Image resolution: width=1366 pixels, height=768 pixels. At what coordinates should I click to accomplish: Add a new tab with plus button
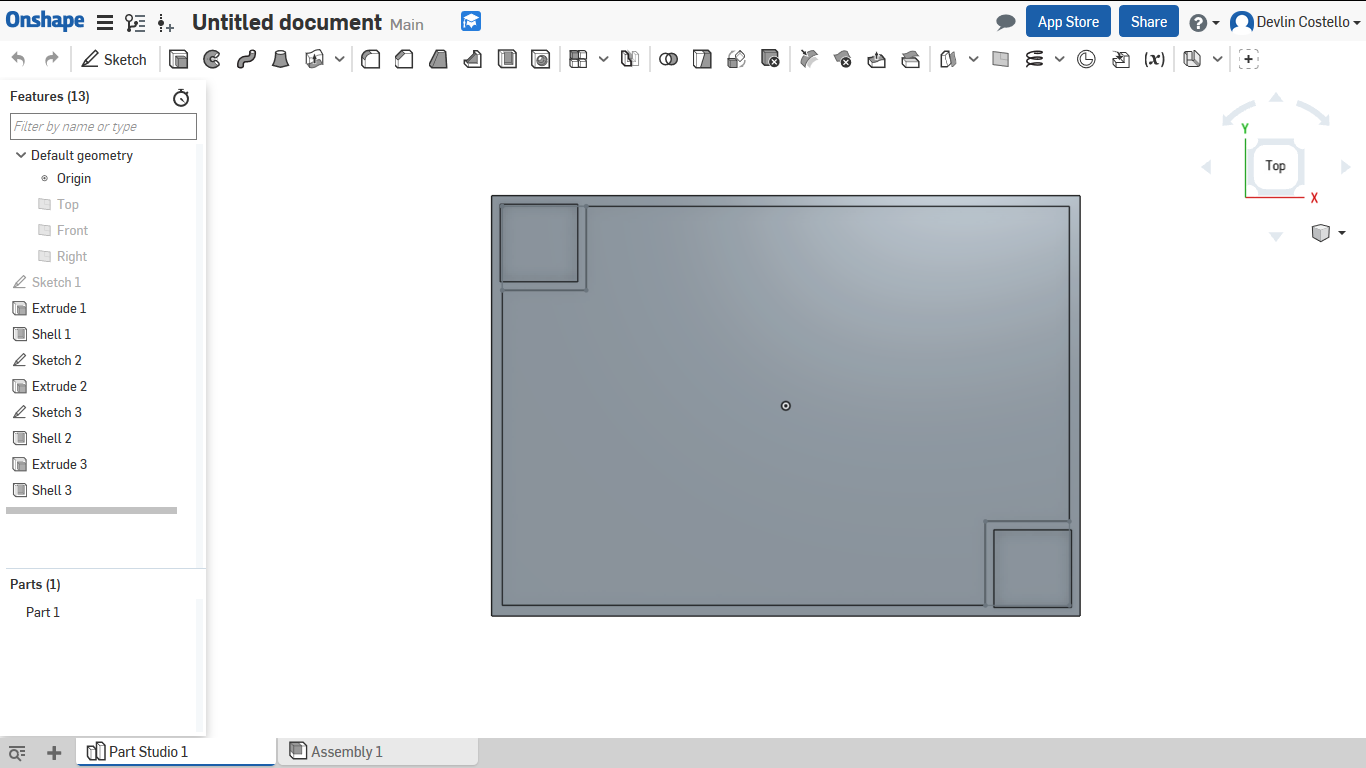click(x=54, y=753)
